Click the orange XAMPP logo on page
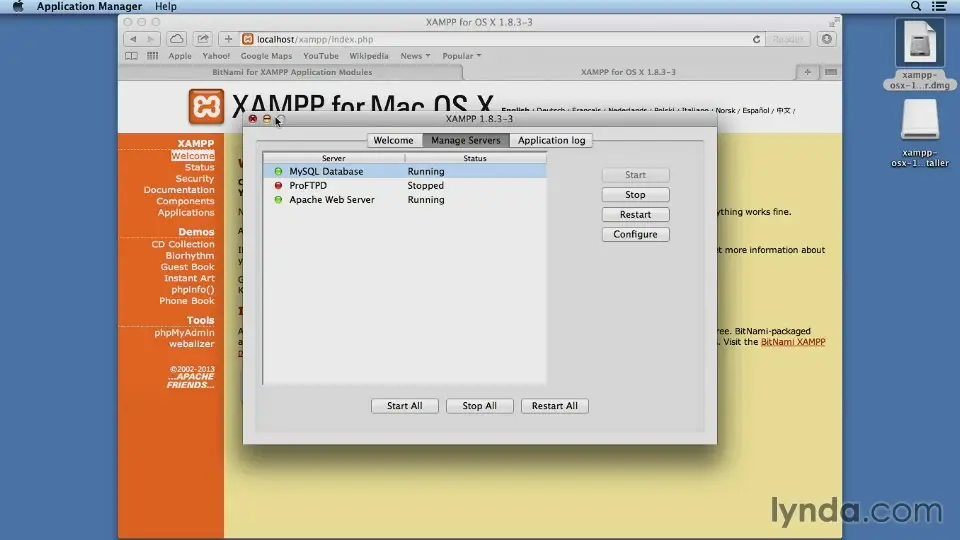The image size is (960, 540). 206,106
